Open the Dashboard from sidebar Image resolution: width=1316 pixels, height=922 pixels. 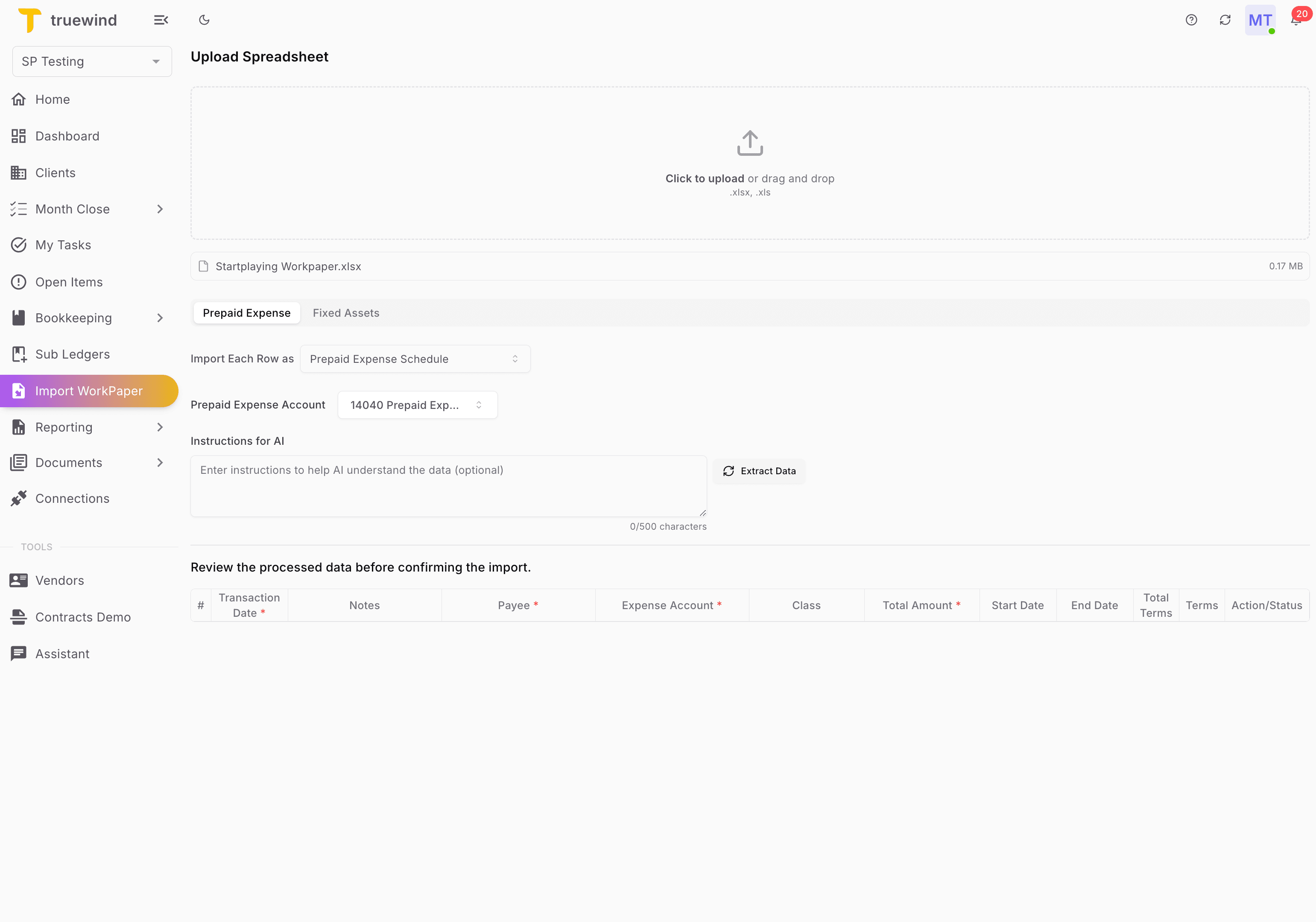pyautogui.click(x=67, y=136)
